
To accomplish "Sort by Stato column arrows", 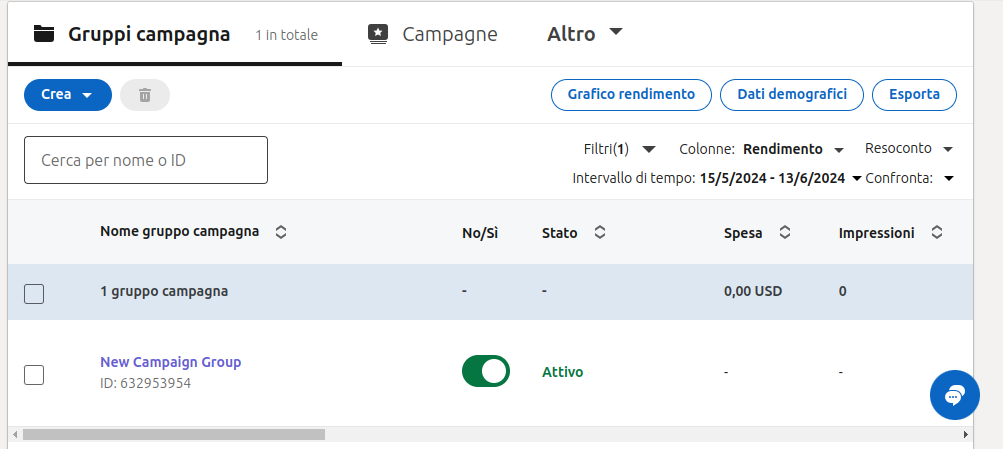I will 599,233.
